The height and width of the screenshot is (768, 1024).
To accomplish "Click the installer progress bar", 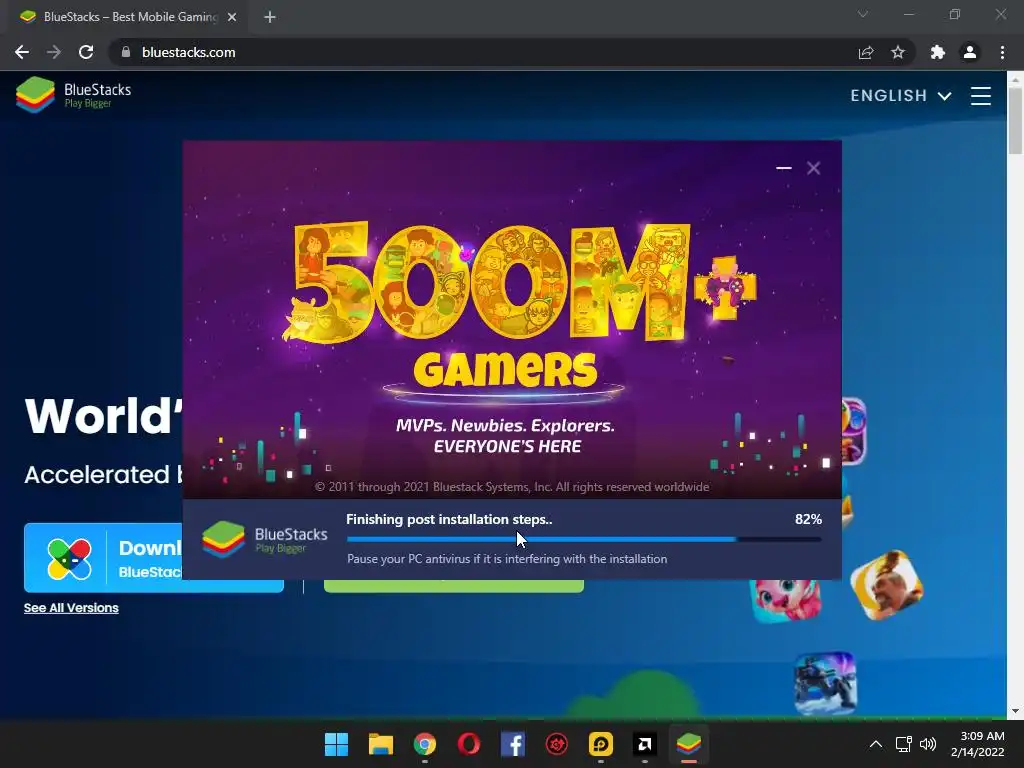I will coord(584,539).
